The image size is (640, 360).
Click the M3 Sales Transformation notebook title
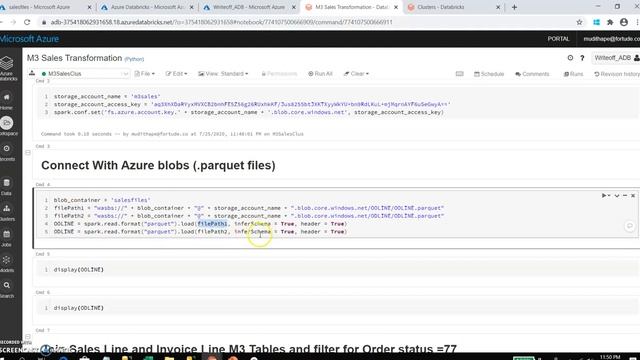pyautogui.click(x=74, y=58)
